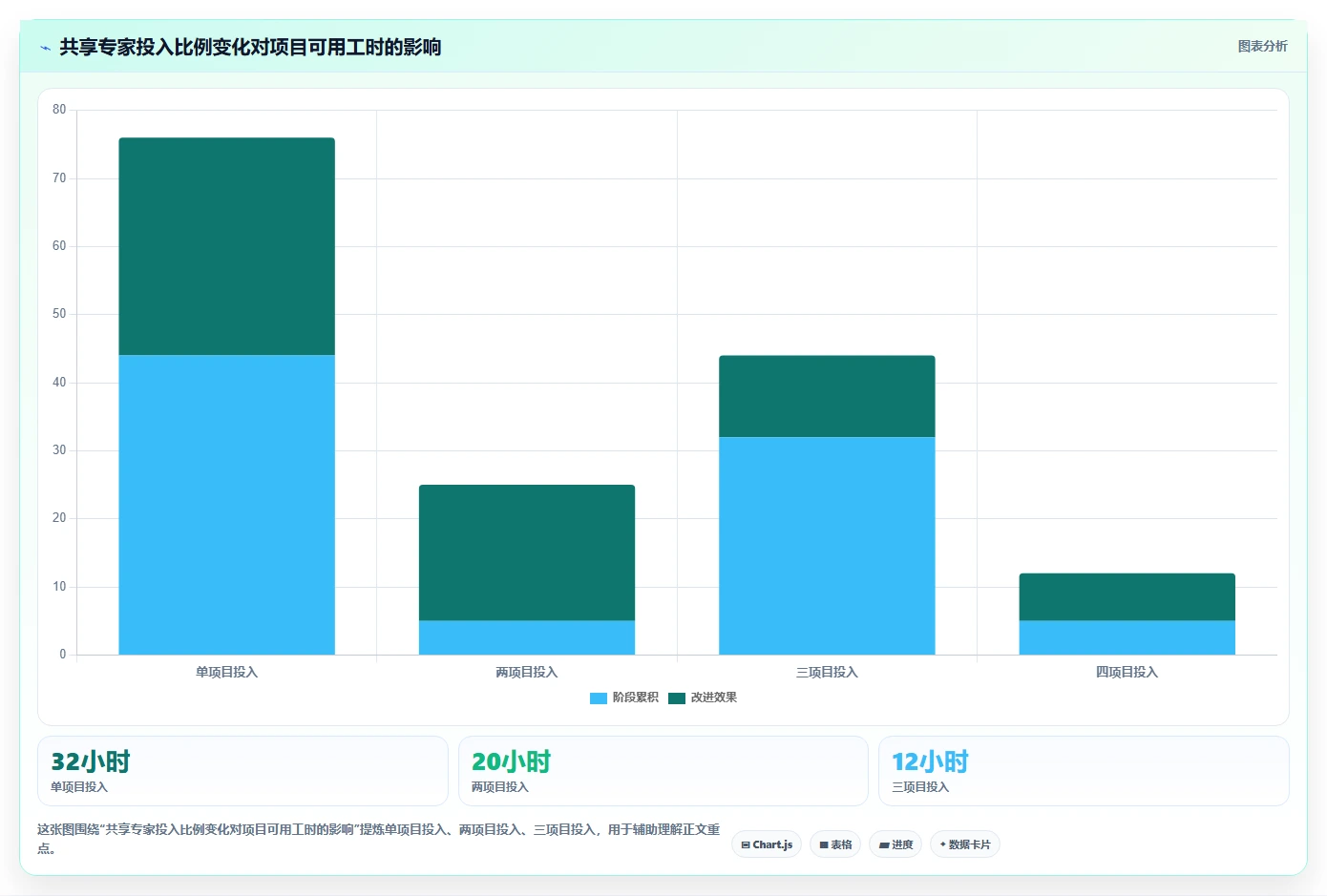Click the blue segment of 三项目投入 bar
Image resolution: width=1327 pixels, height=896 pixels.
(x=827, y=546)
